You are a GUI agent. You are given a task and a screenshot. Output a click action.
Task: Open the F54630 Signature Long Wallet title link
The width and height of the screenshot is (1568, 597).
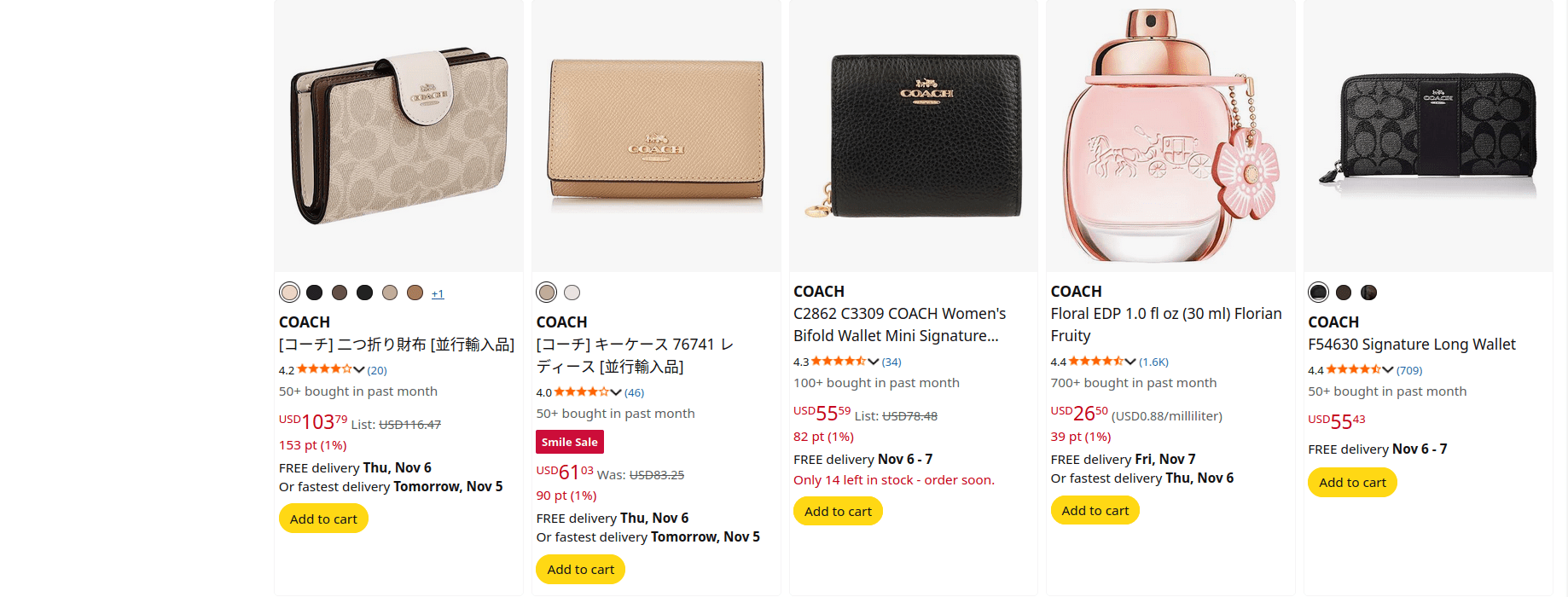point(1411,345)
